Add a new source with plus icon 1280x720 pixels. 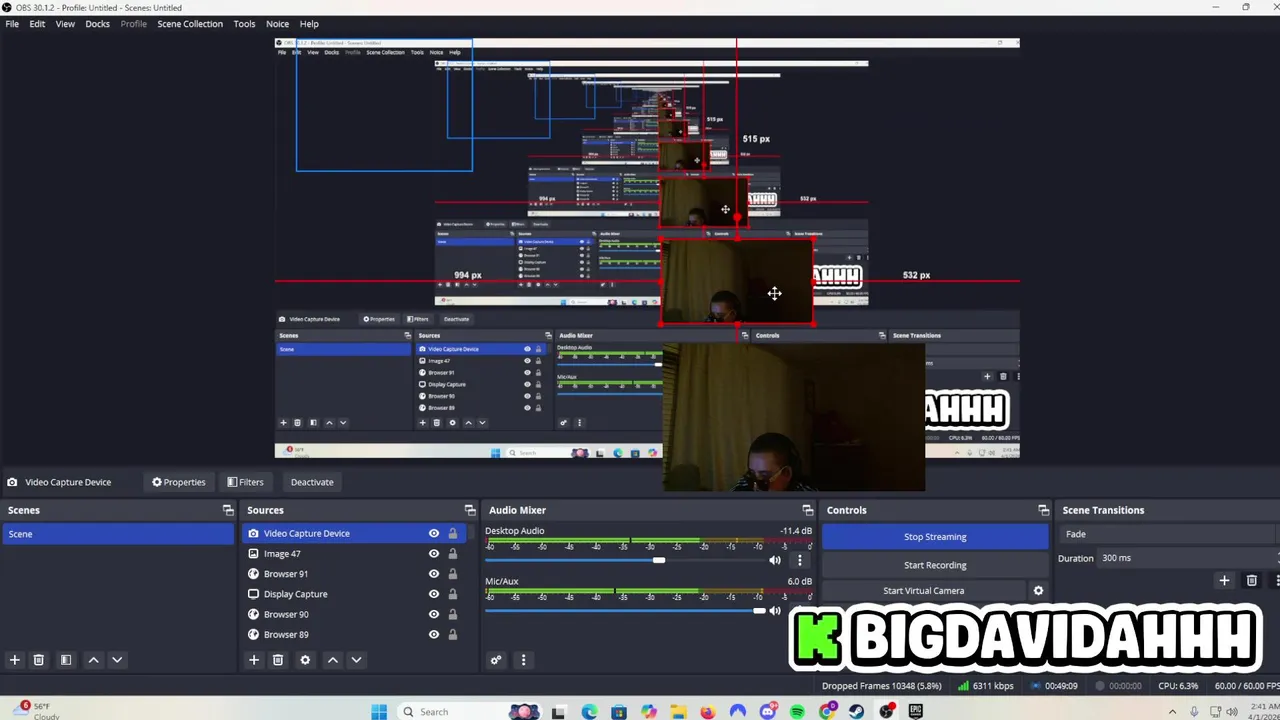pos(254,660)
